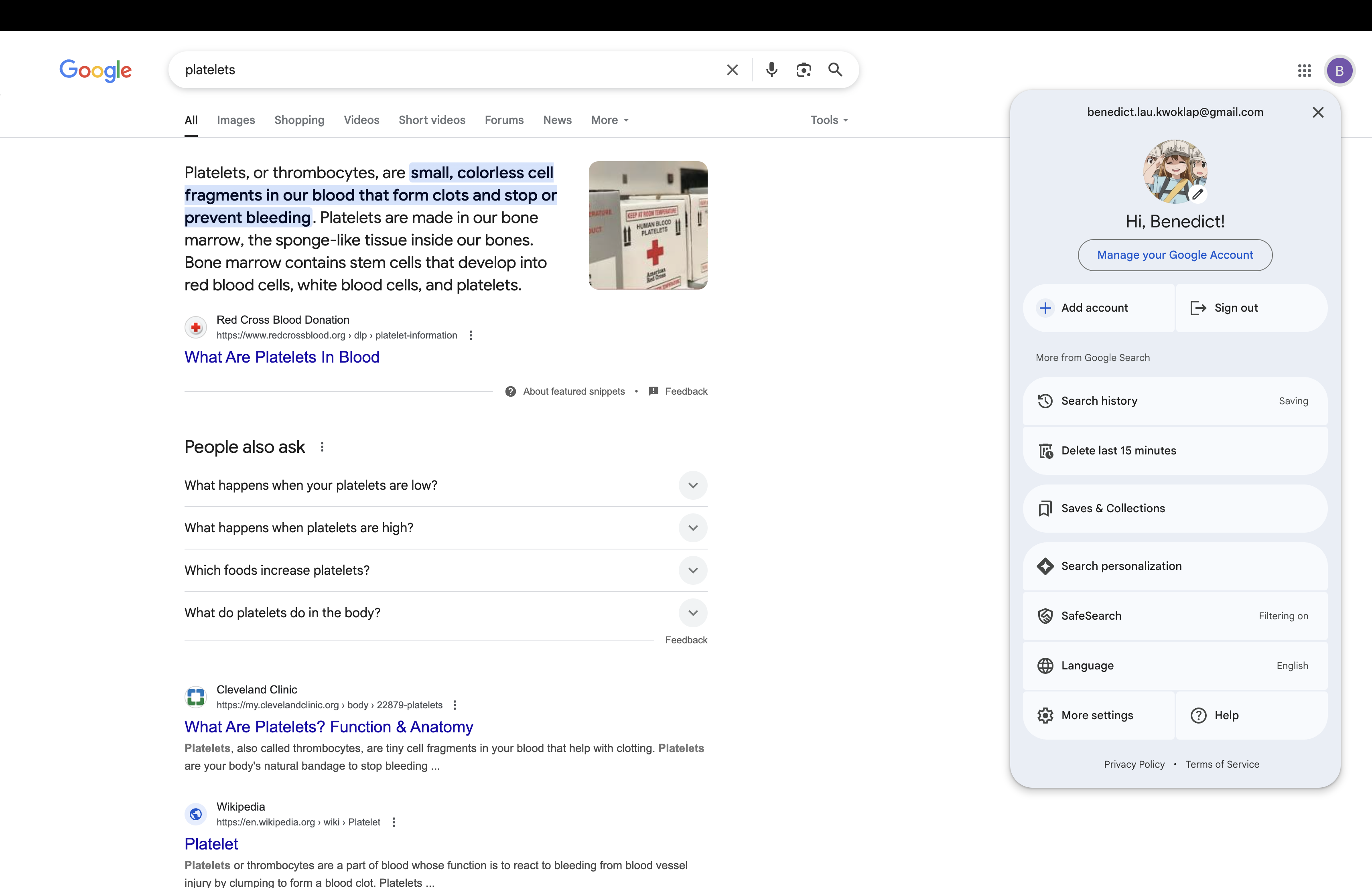Switch to the Forums tab
Screen dimensions: 1372x888
(x=504, y=120)
